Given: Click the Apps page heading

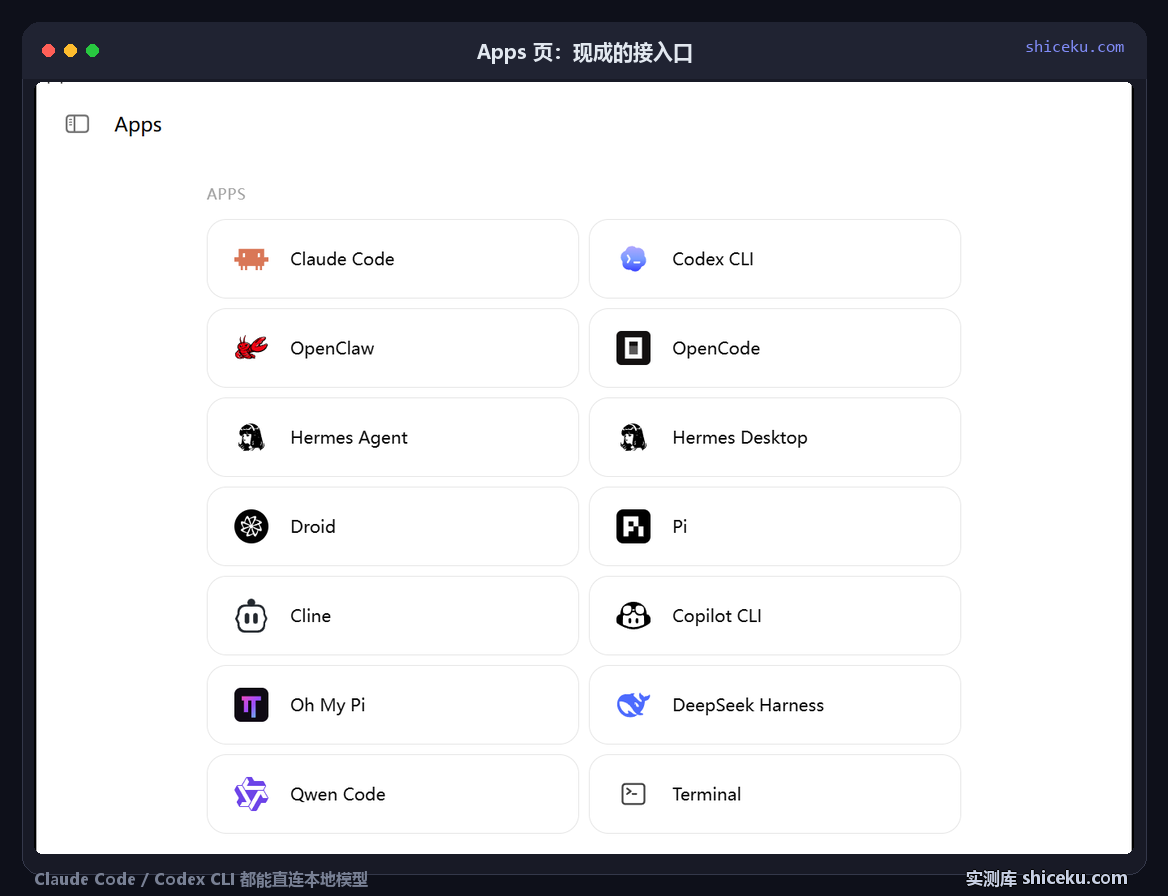Looking at the screenshot, I should tap(138, 124).
